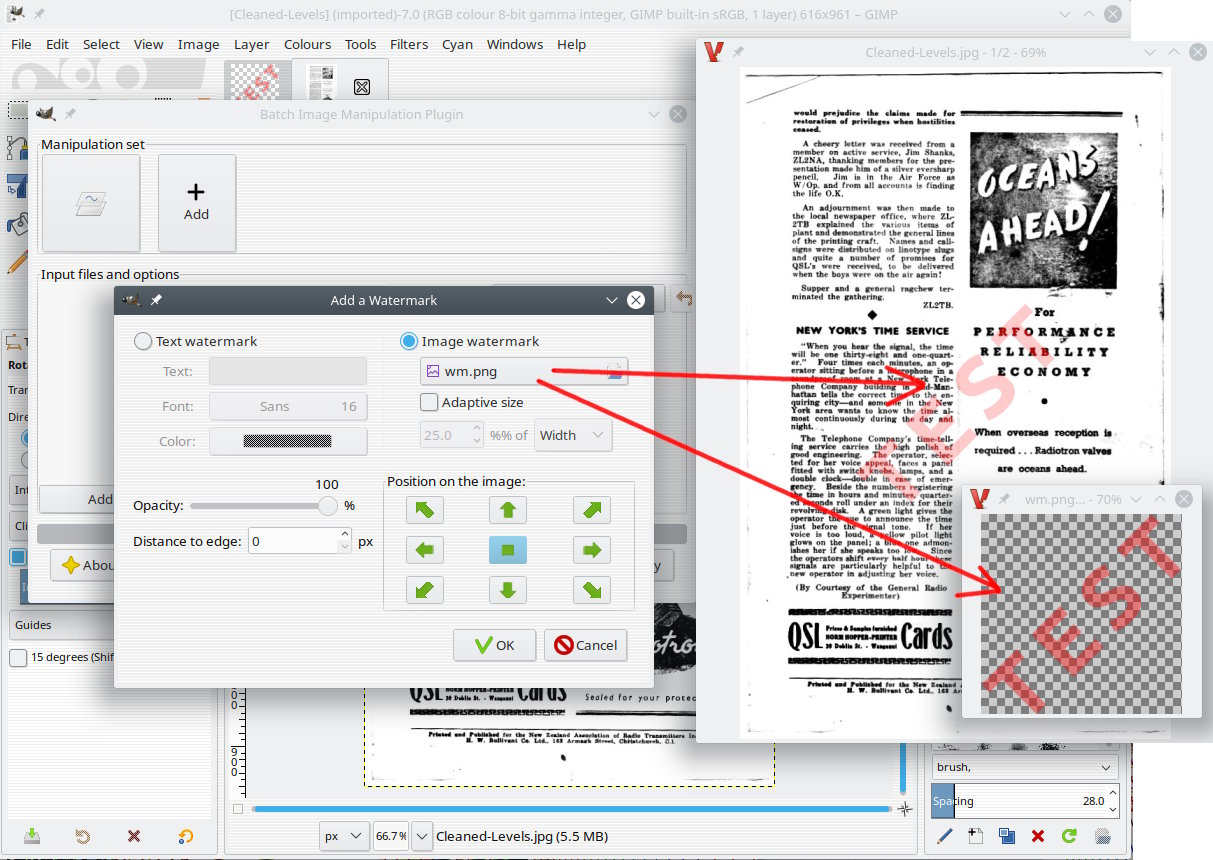Click the Opacity slider handle
Viewport: 1213px width, 860px height.
(327, 506)
